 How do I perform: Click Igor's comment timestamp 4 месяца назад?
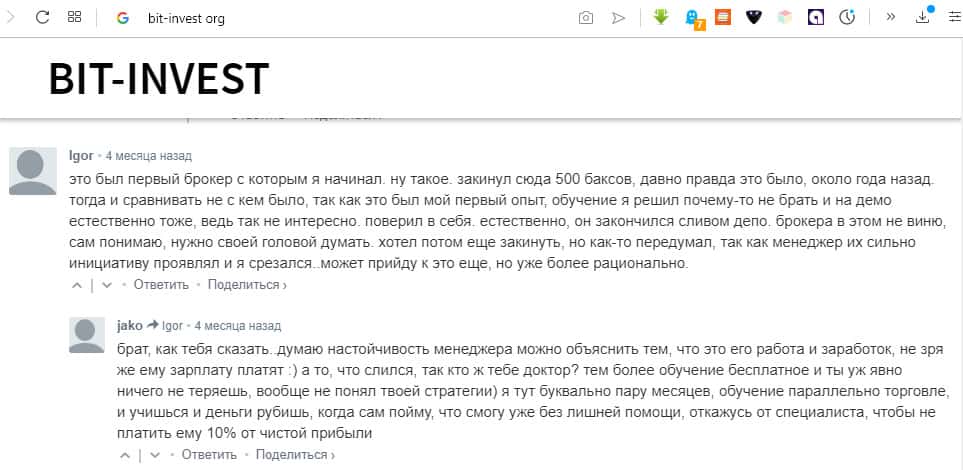pyautogui.click(x=149, y=156)
